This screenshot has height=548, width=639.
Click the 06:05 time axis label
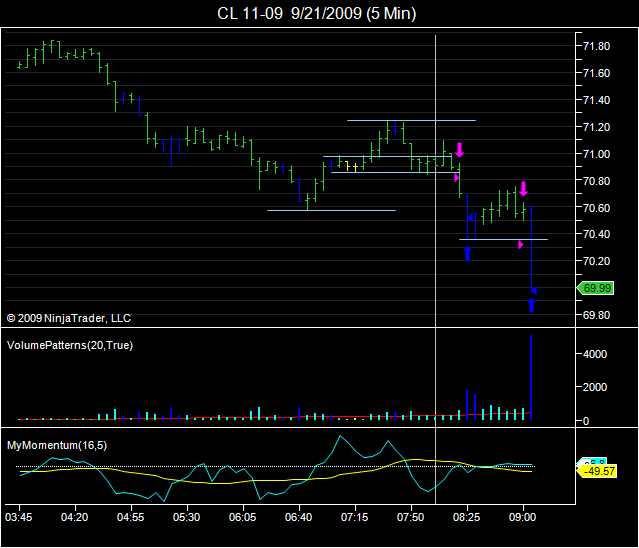coord(243,517)
